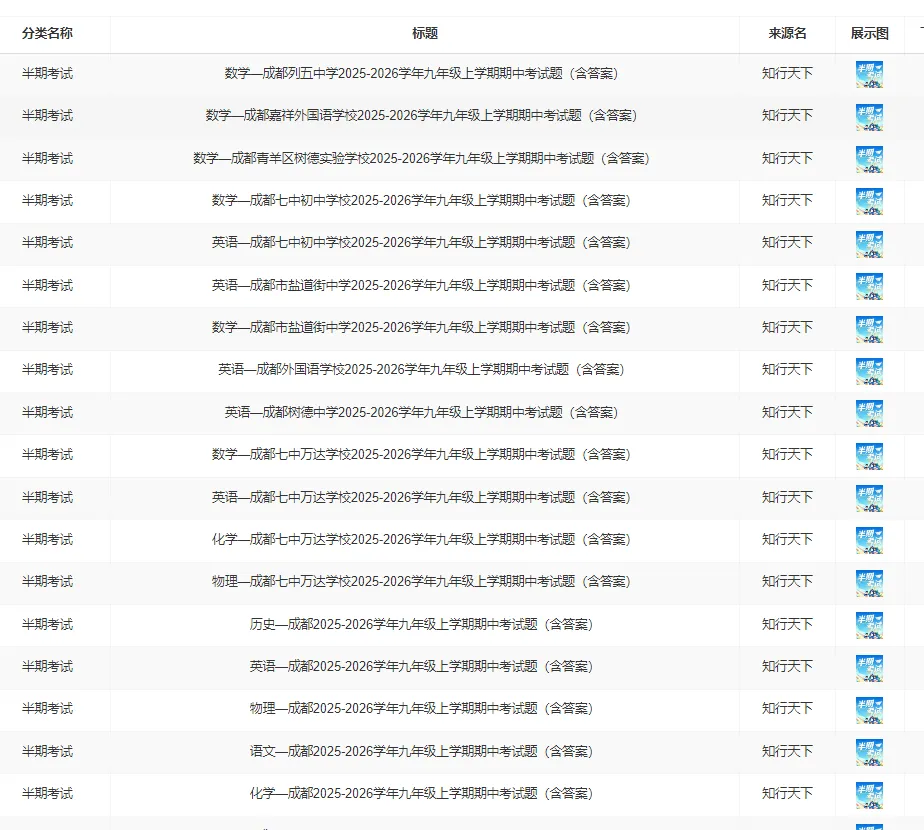This screenshot has width=924, height=830.
Task: Click 半期考试 in the 历史—成都2025-2026 row
Action: (x=47, y=624)
